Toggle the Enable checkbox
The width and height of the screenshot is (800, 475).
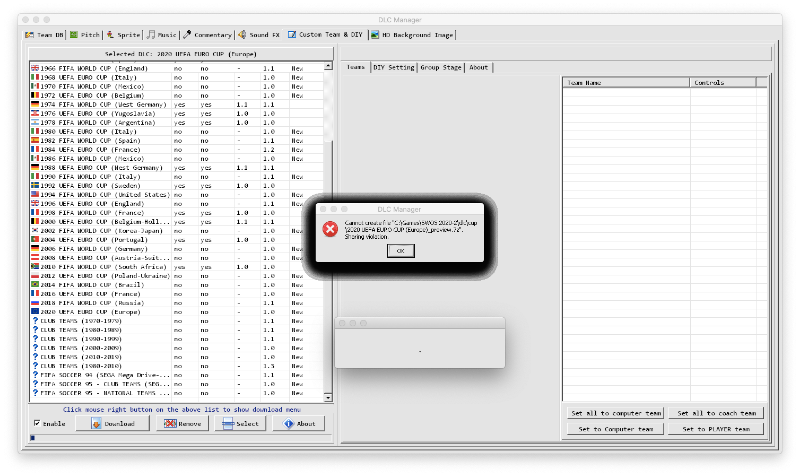click(x=37, y=424)
